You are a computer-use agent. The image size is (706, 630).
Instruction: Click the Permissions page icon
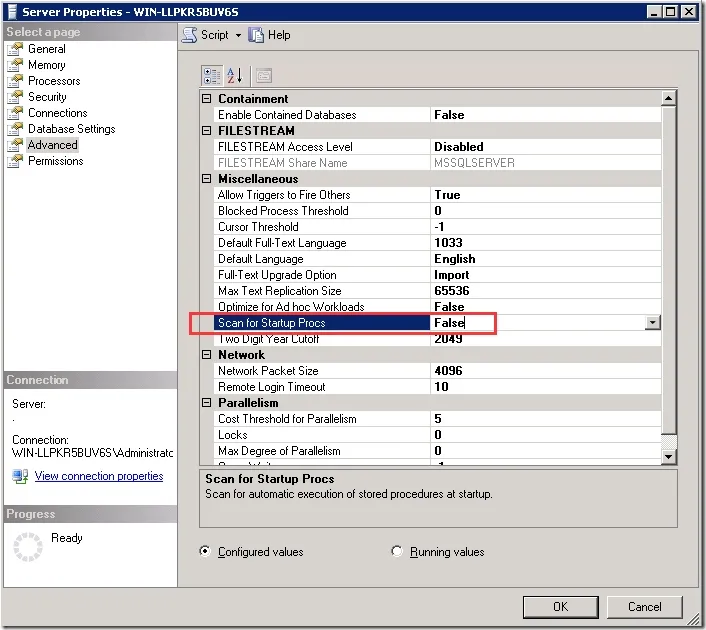tap(15, 161)
